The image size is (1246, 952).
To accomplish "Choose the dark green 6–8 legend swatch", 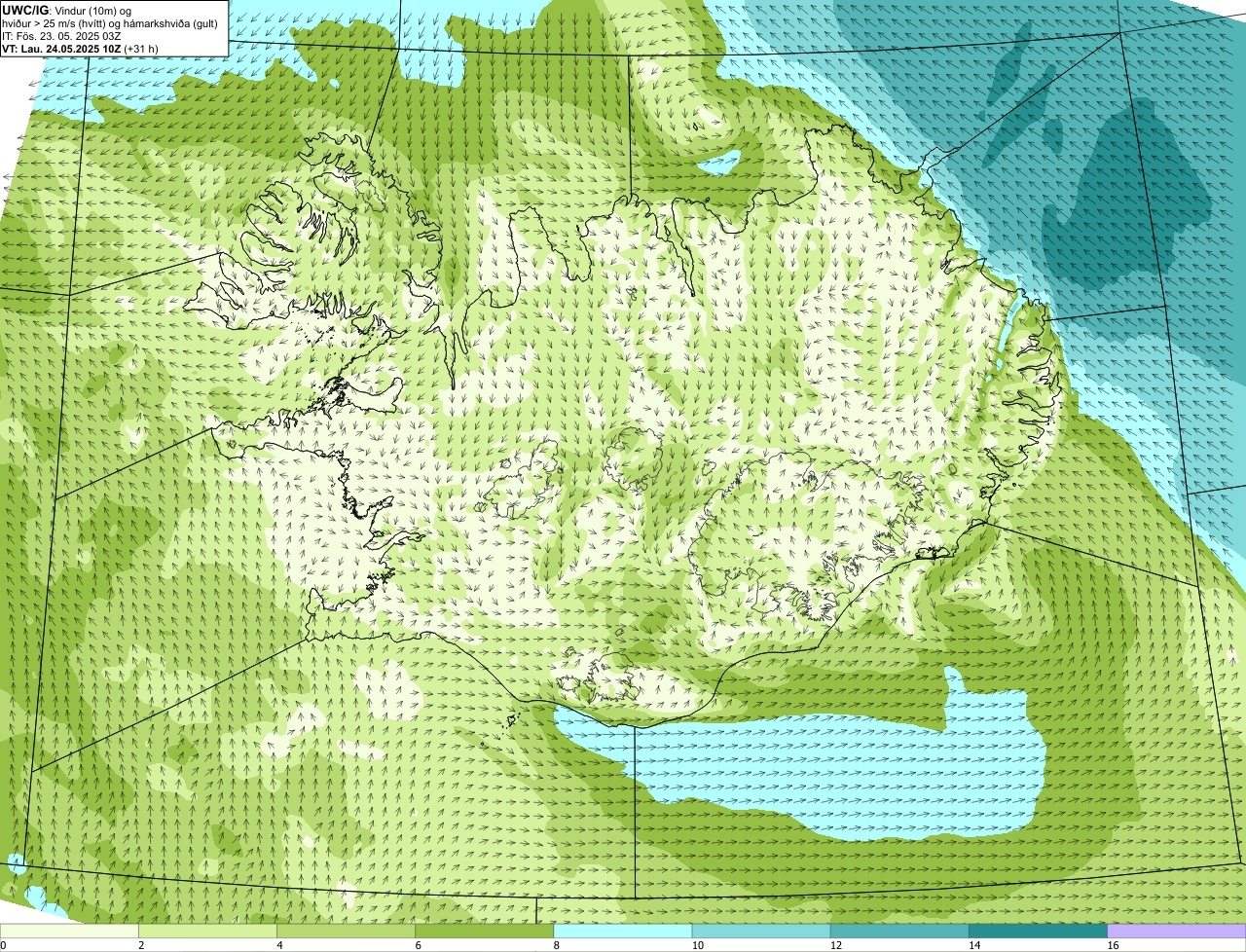I will (485, 932).
